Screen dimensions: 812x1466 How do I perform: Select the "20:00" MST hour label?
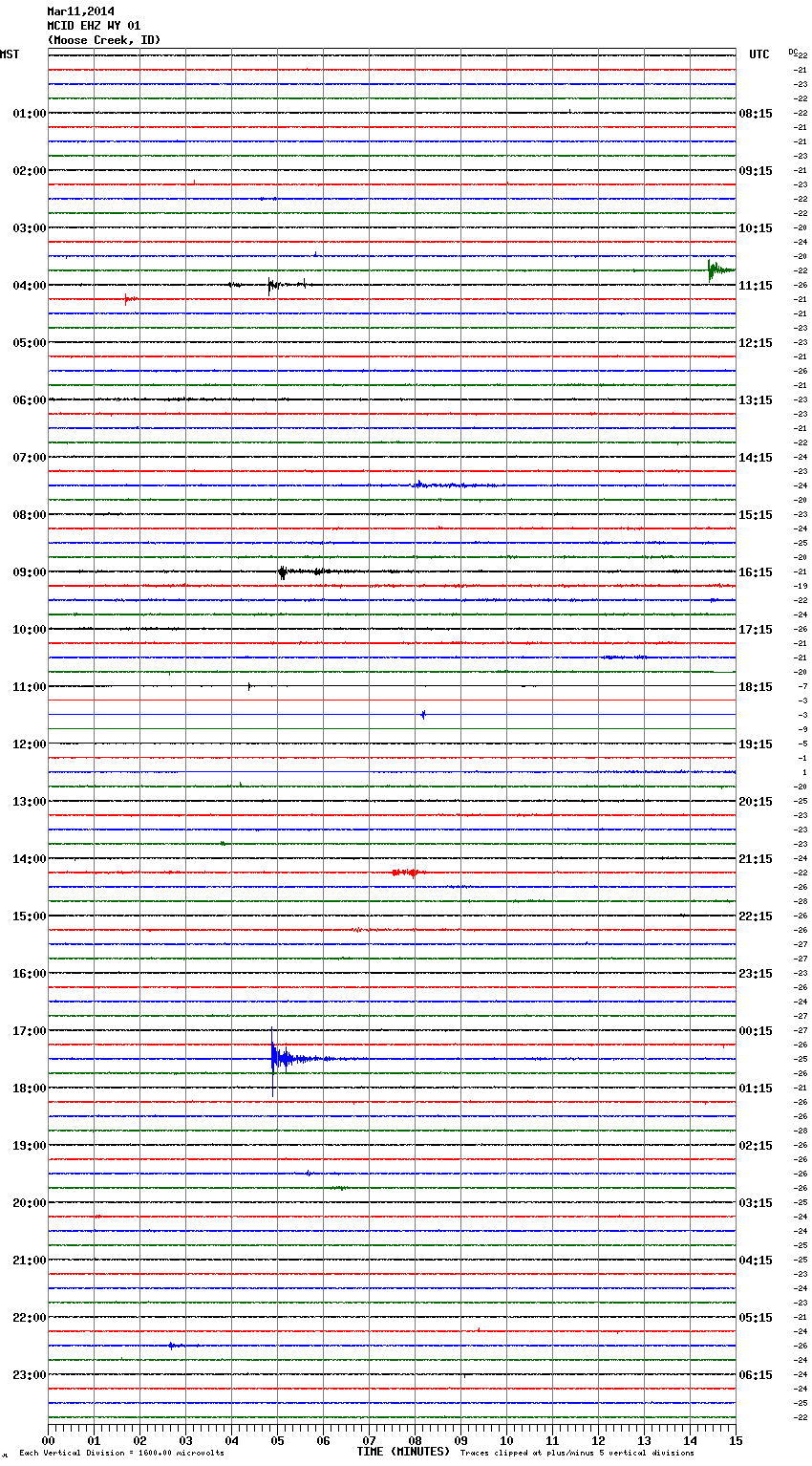click(29, 1203)
